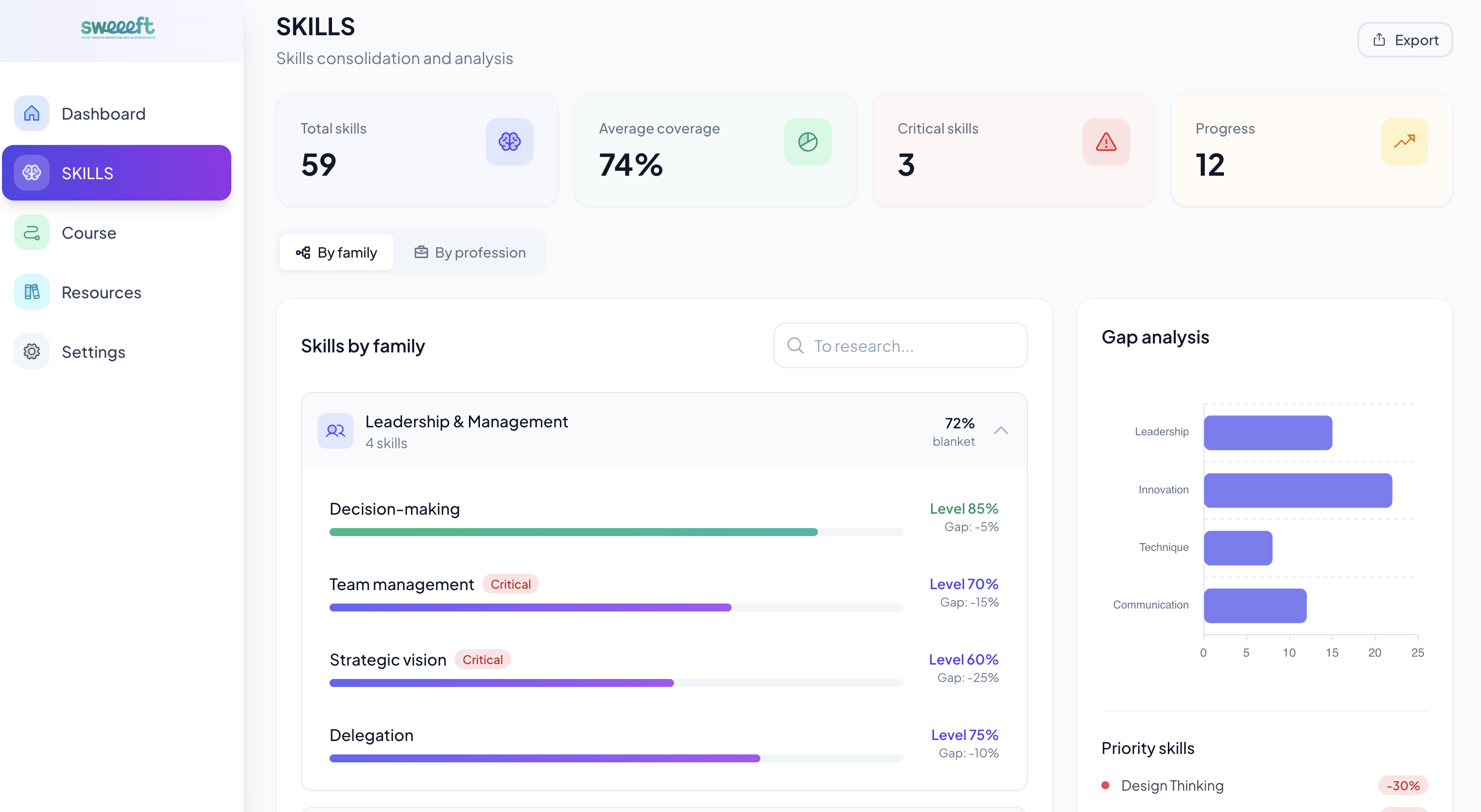The width and height of the screenshot is (1481, 812).
Task: Click the Dashboard home icon
Action: pyautogui.click(x=32, y=113)
